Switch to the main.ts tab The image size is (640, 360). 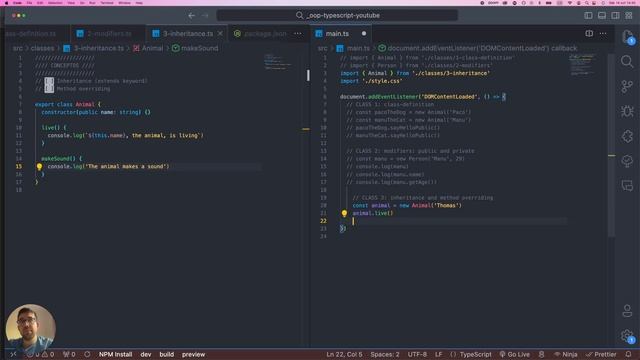pyautogui.click(x=342, y=33)
